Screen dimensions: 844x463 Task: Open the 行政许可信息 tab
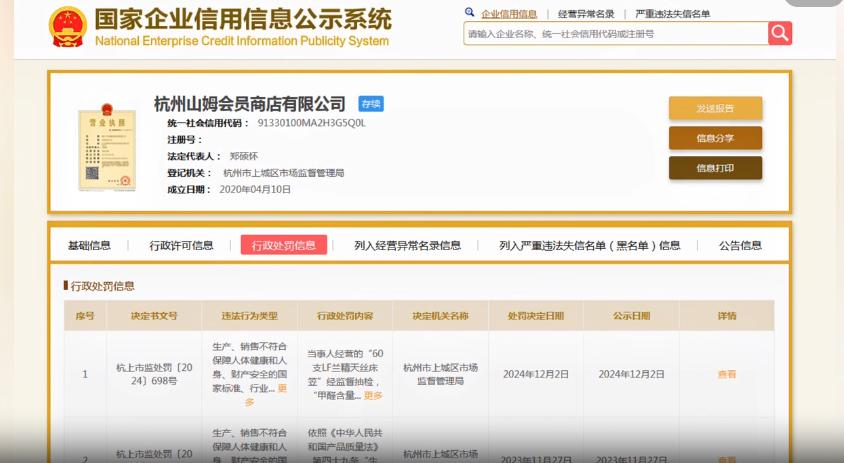coord(181,245)
